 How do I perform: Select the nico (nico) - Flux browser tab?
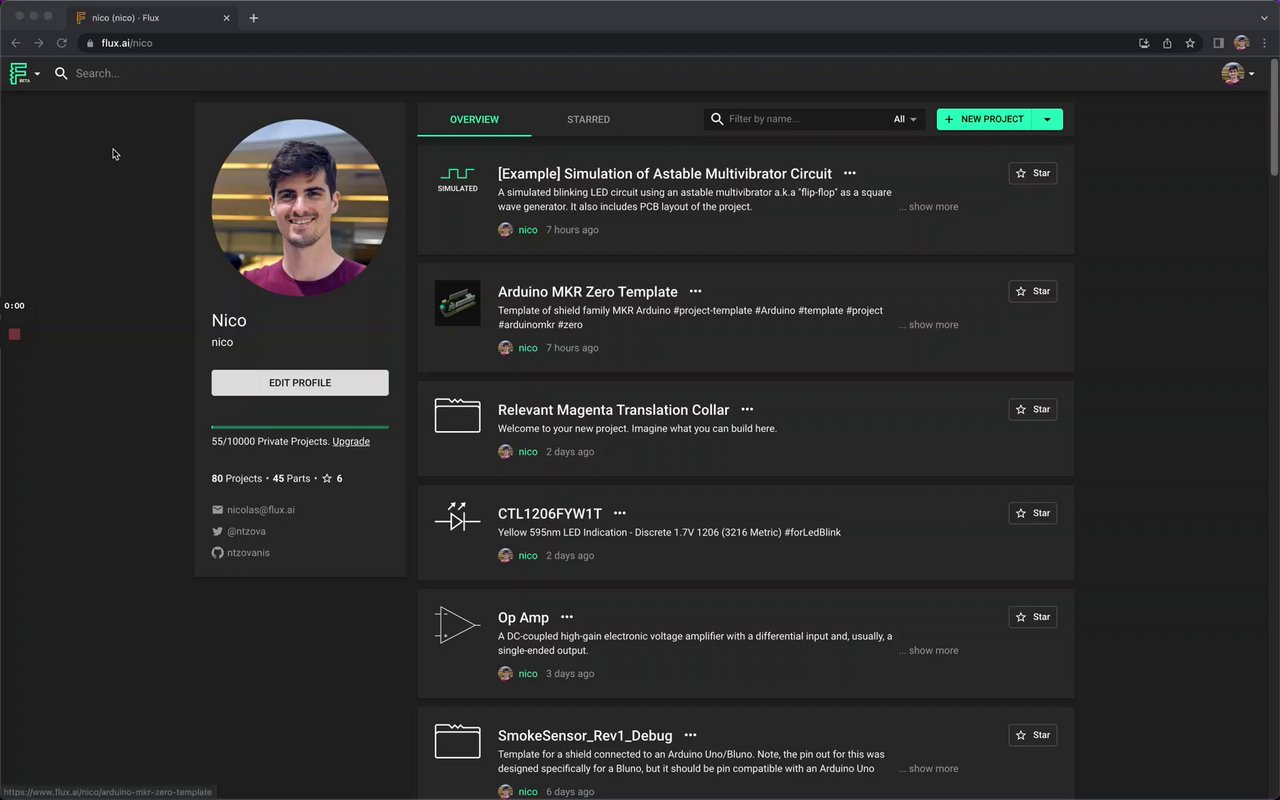(x=152, y=17)
